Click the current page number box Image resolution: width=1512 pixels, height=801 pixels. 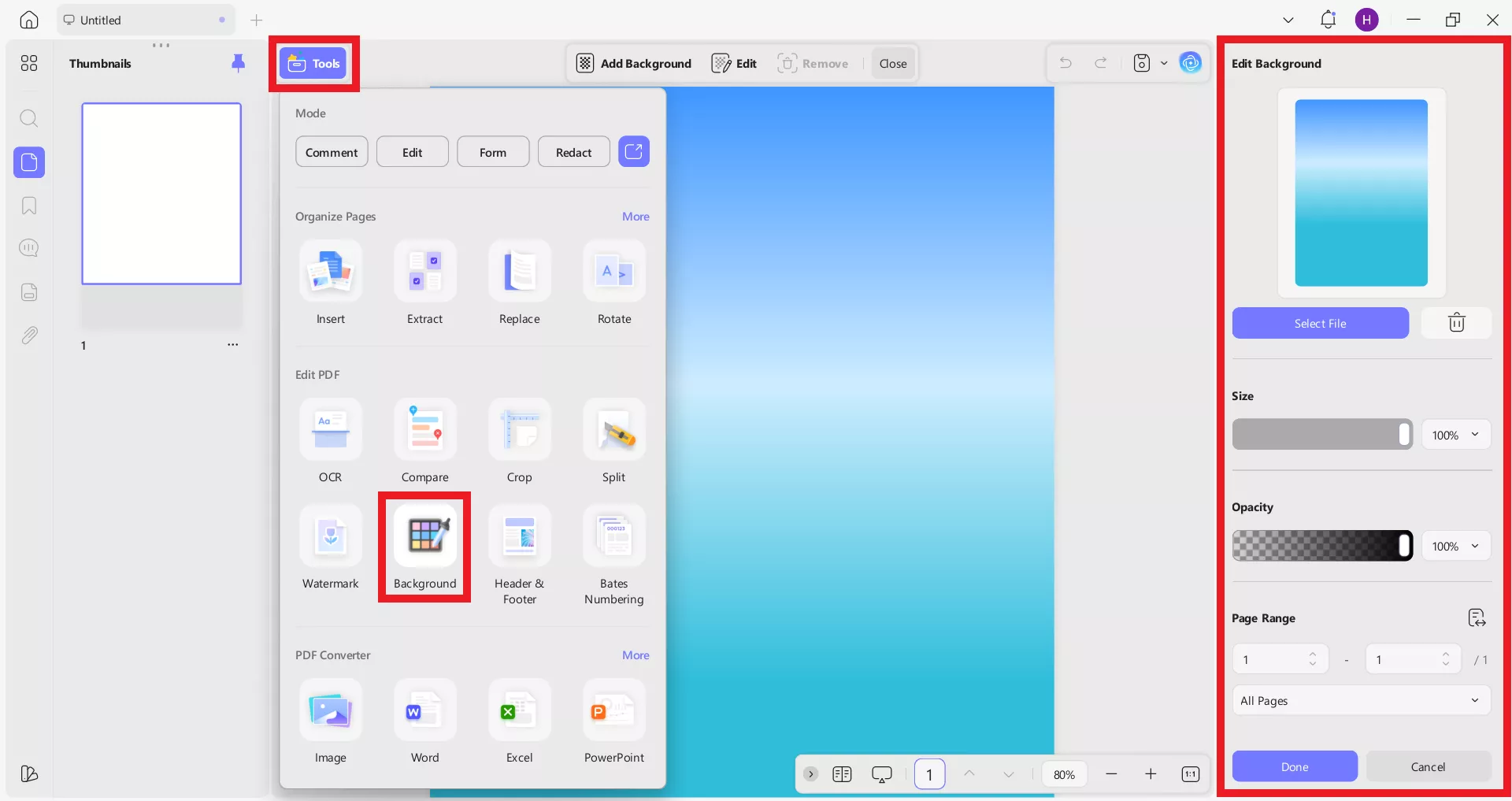[929, 774]
